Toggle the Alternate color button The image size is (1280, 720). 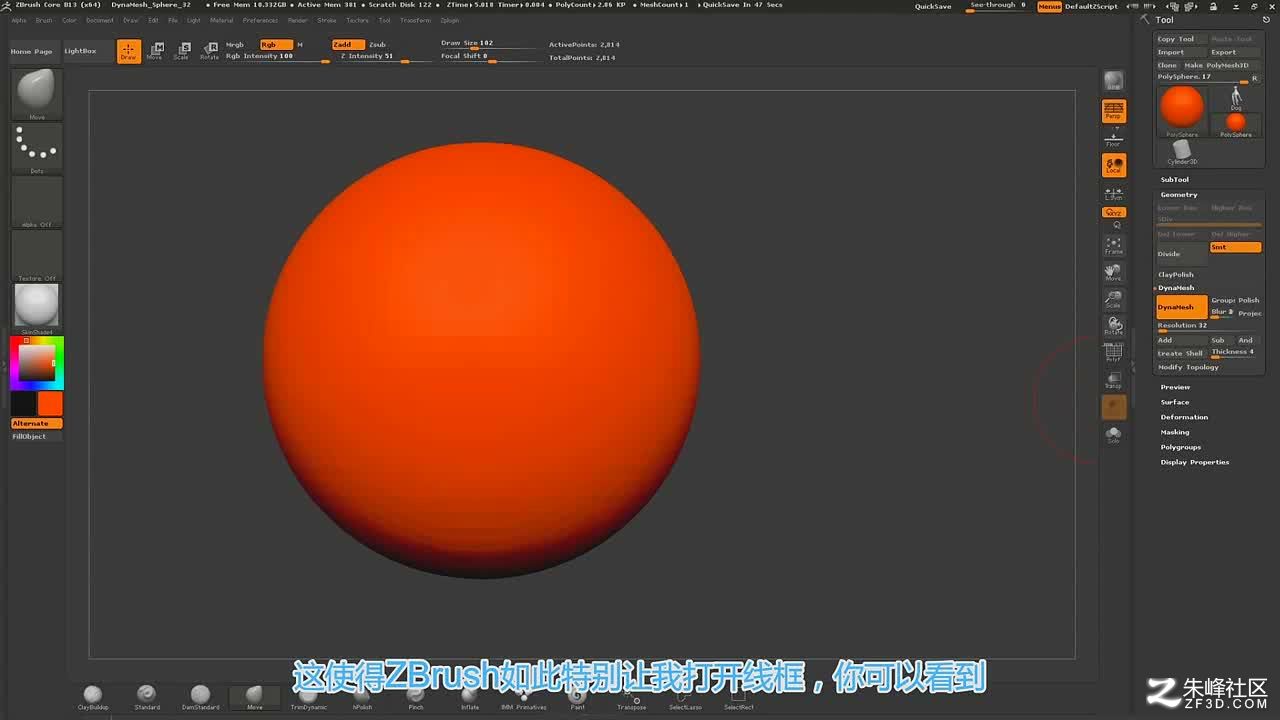[x=37, y=423]
